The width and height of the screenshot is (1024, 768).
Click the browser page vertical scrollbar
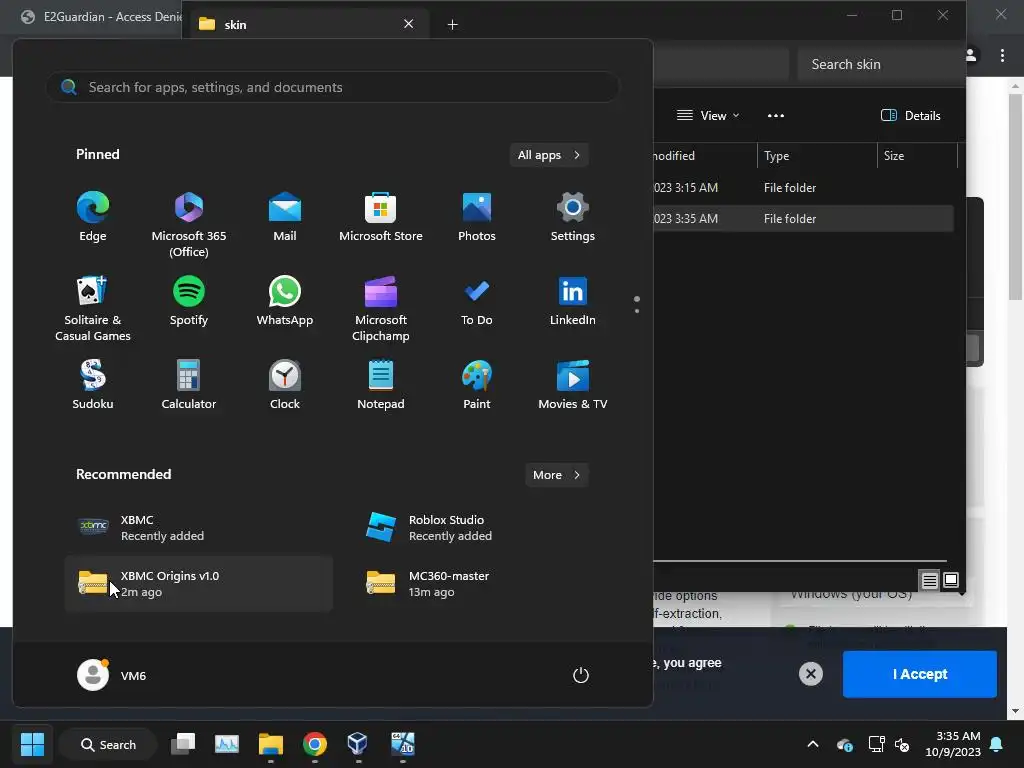click(1015, 196)
